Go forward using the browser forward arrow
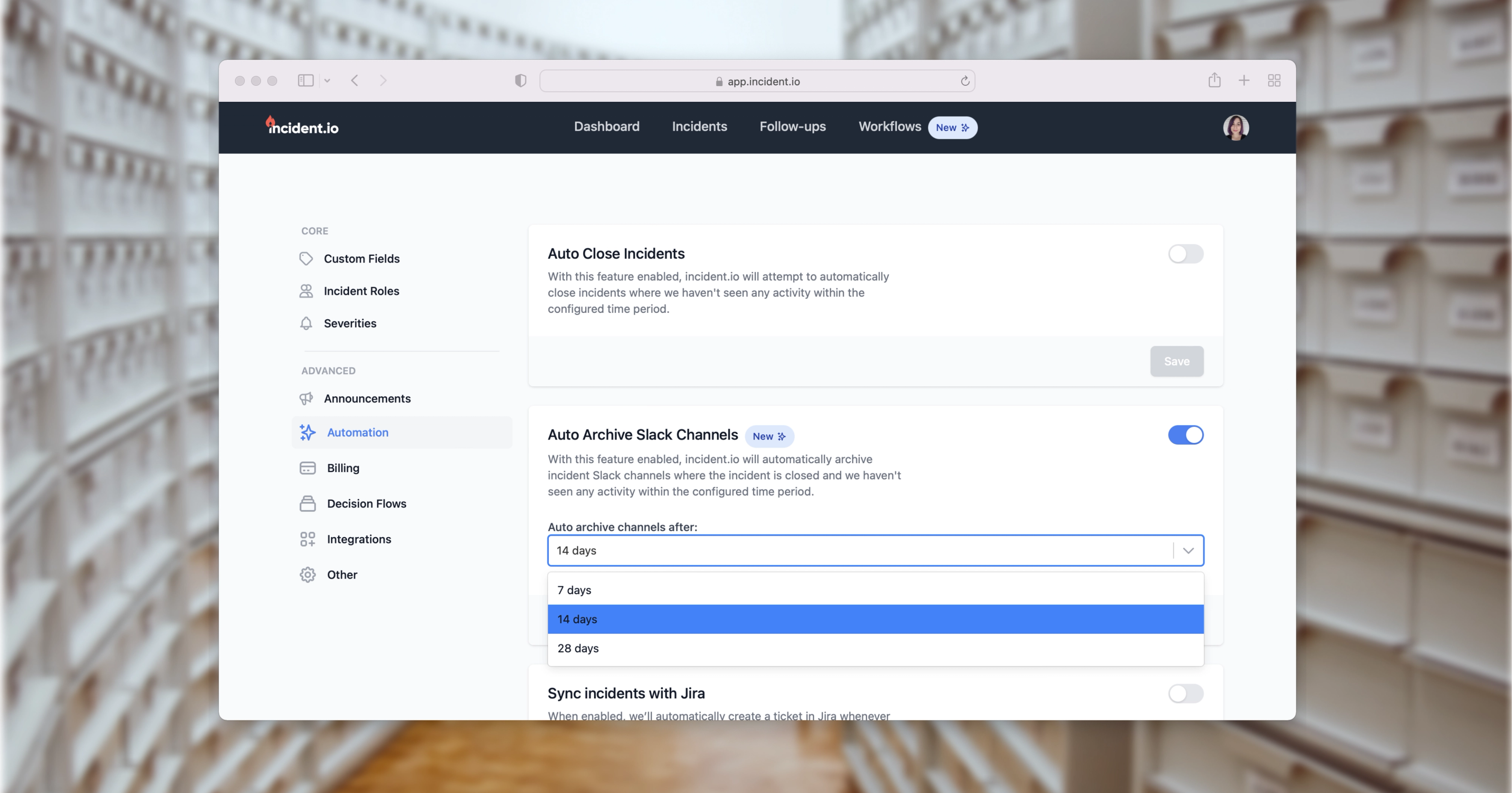This screenshot has width=1512, height=793. 383,80
